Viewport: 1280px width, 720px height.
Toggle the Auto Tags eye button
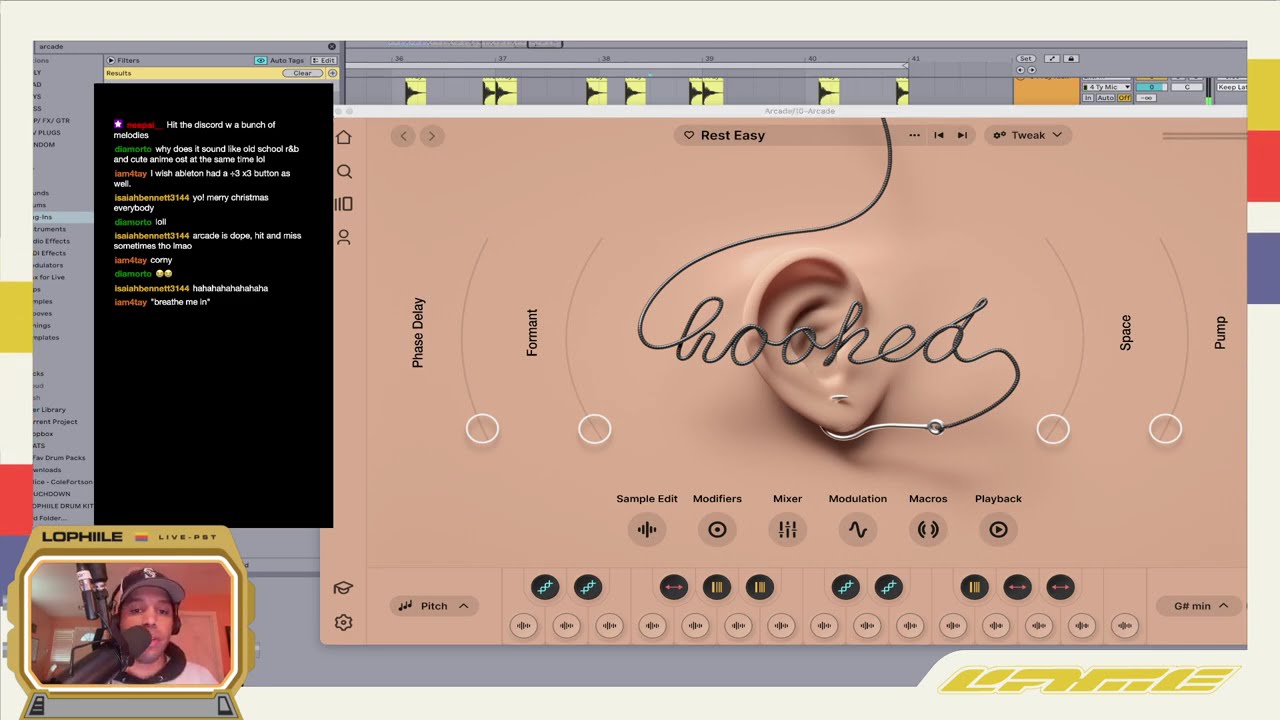(x=260, y=60)
